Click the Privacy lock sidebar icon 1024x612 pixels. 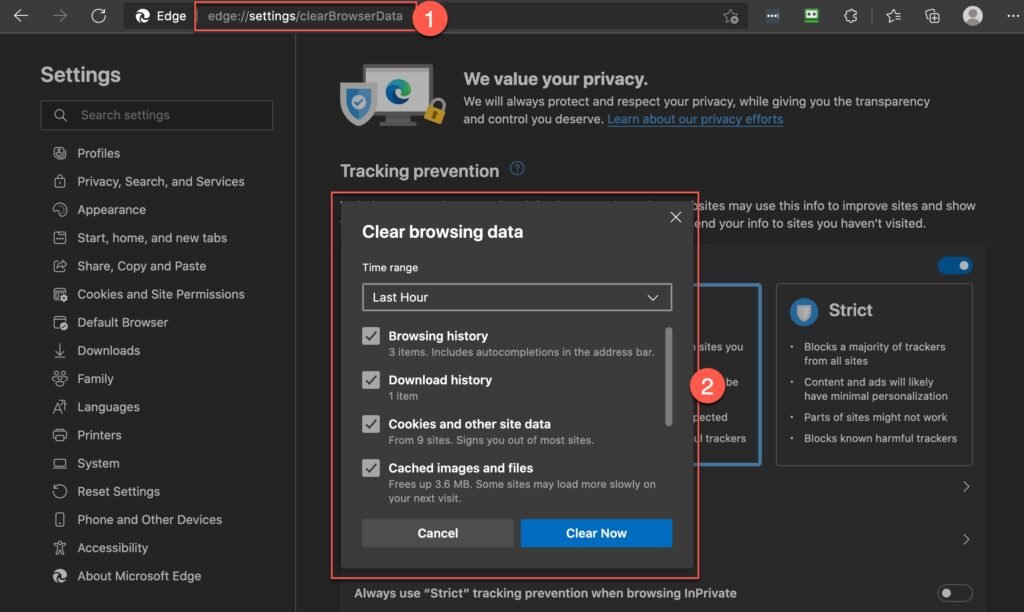[x=59, y=181]
